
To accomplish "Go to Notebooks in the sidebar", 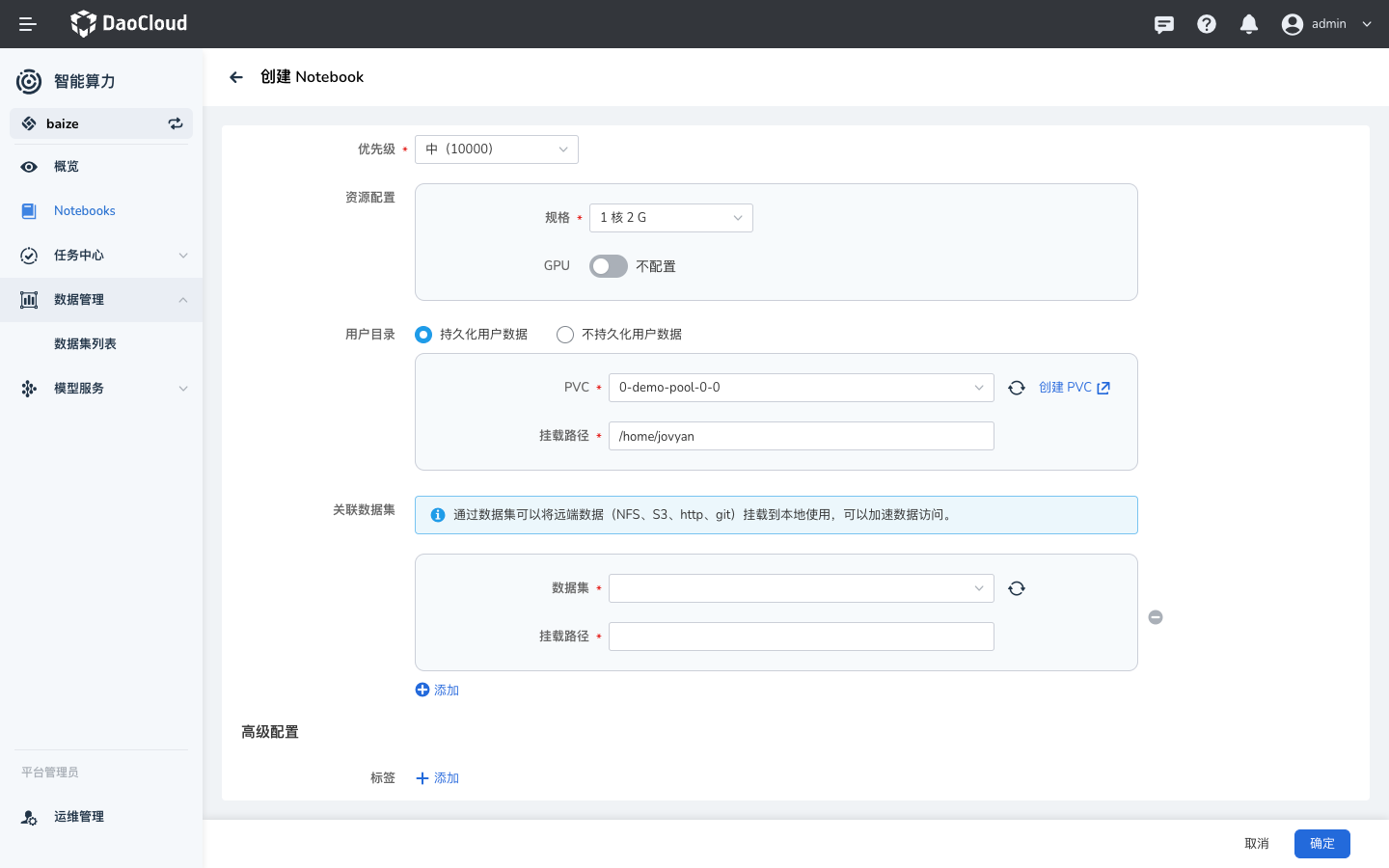I will pyautogui.click(x=85, y=211).
